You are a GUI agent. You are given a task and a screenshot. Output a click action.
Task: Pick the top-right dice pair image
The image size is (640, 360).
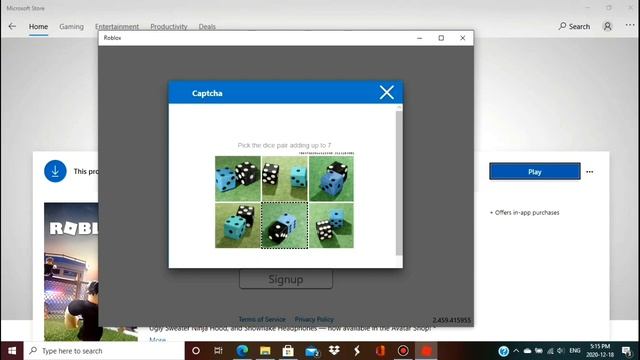(331, 179)
